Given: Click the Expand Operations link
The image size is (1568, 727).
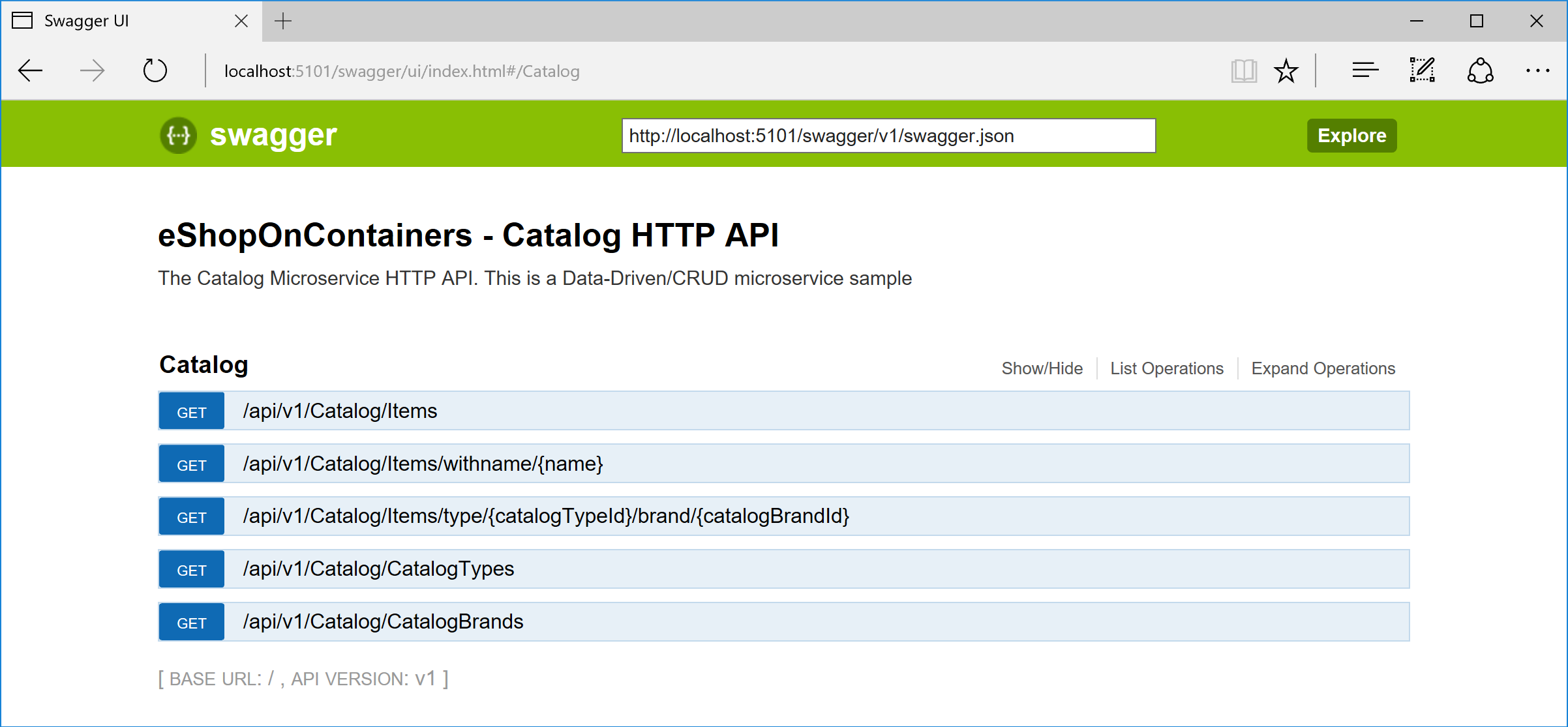Looking at the screenshot, I should click(x=1323, y=368).
